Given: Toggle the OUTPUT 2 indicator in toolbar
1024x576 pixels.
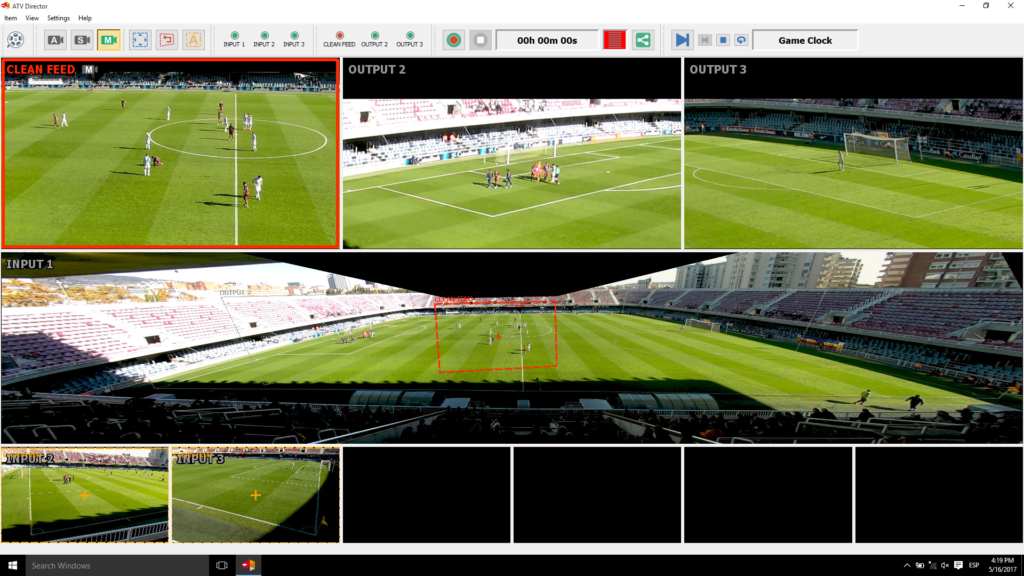Looking at the screenshot, I should coord(374,39).
